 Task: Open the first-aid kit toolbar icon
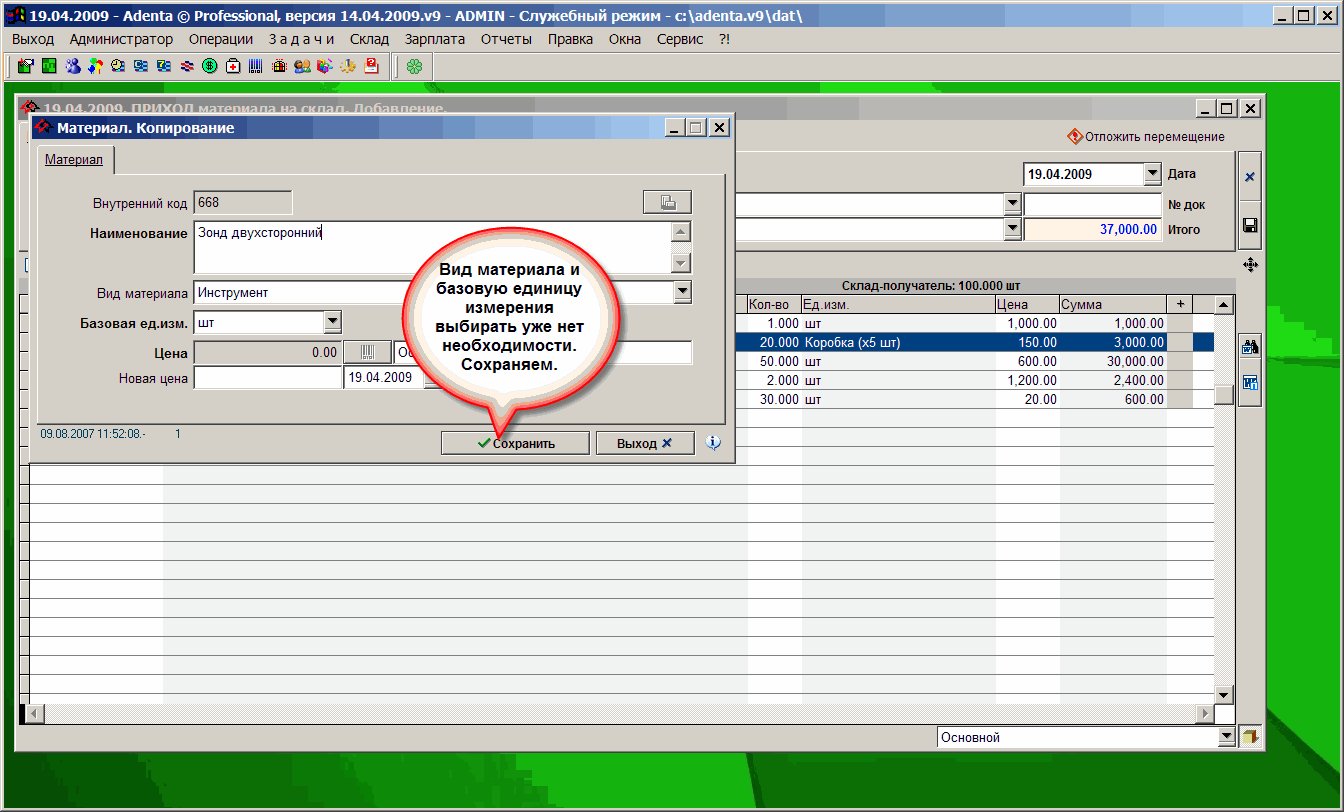point(233,67)
